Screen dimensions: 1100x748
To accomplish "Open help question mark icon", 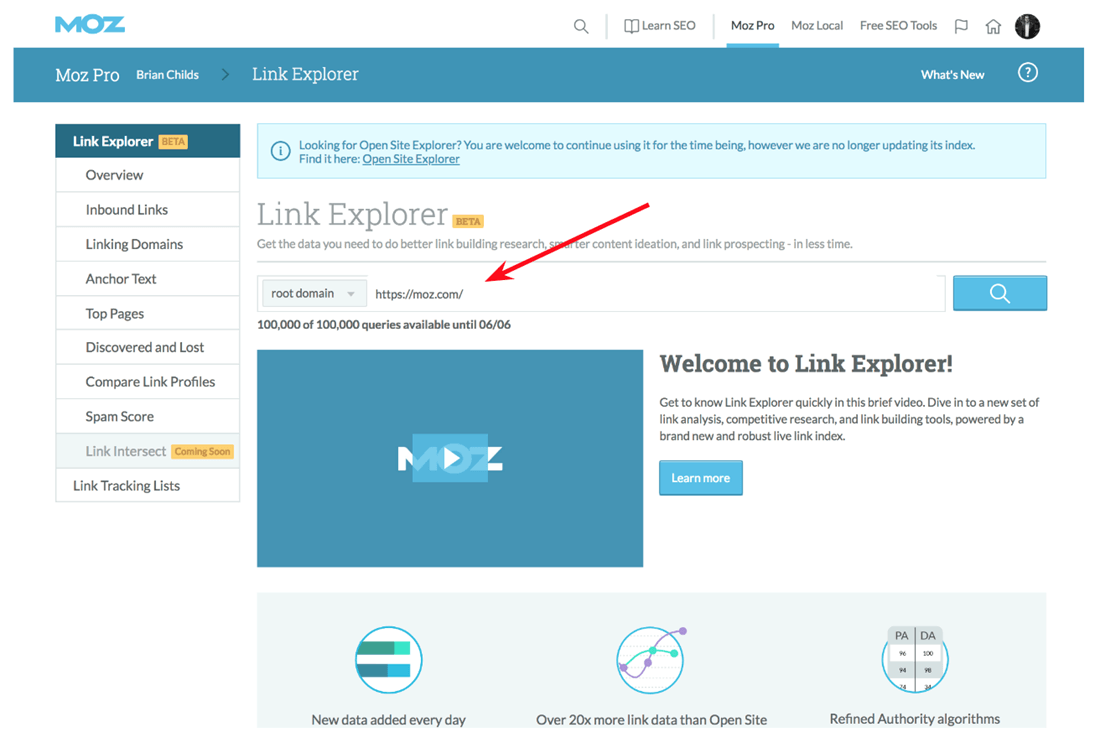I will coord(1028,72).
